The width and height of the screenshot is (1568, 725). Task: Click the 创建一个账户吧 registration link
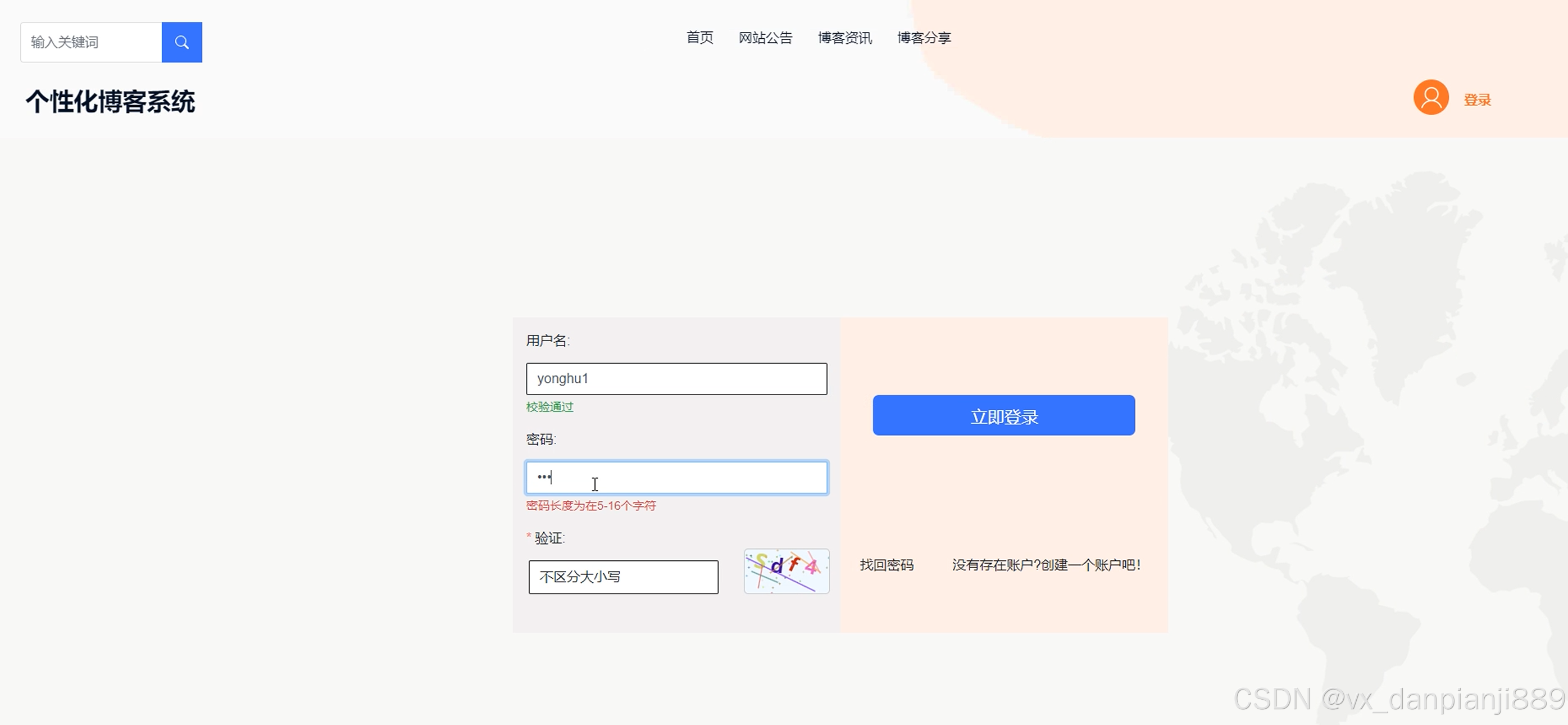[x=1046, y=565]
